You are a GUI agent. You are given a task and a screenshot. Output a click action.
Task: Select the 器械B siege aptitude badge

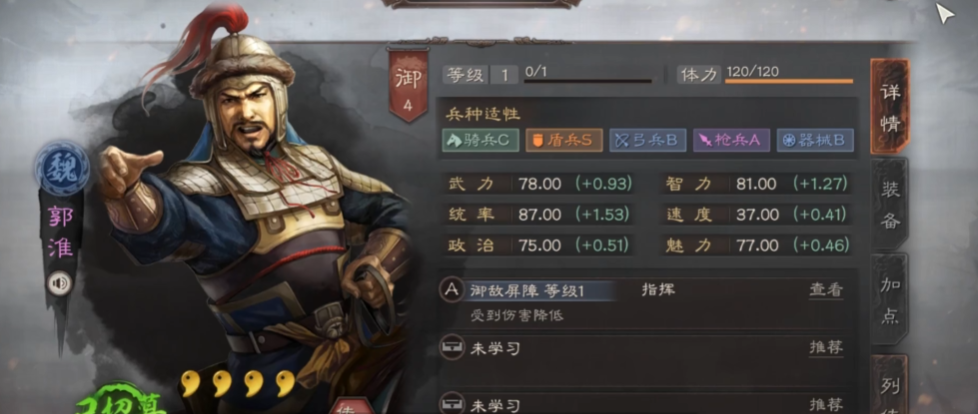(x=815, y=140)
